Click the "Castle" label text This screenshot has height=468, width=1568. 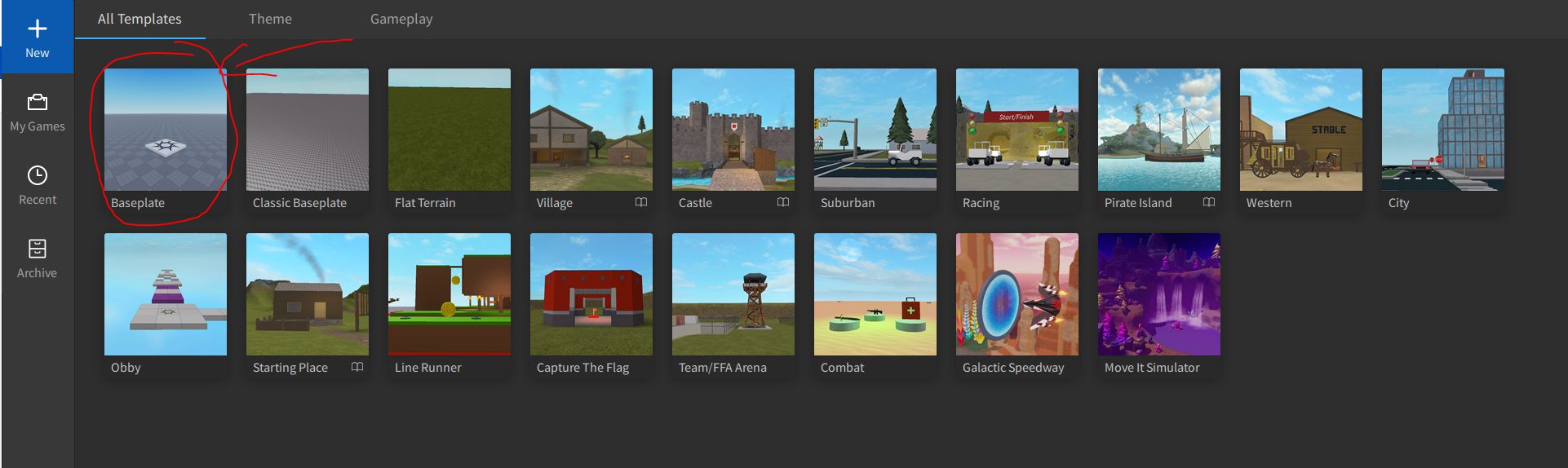695,203
